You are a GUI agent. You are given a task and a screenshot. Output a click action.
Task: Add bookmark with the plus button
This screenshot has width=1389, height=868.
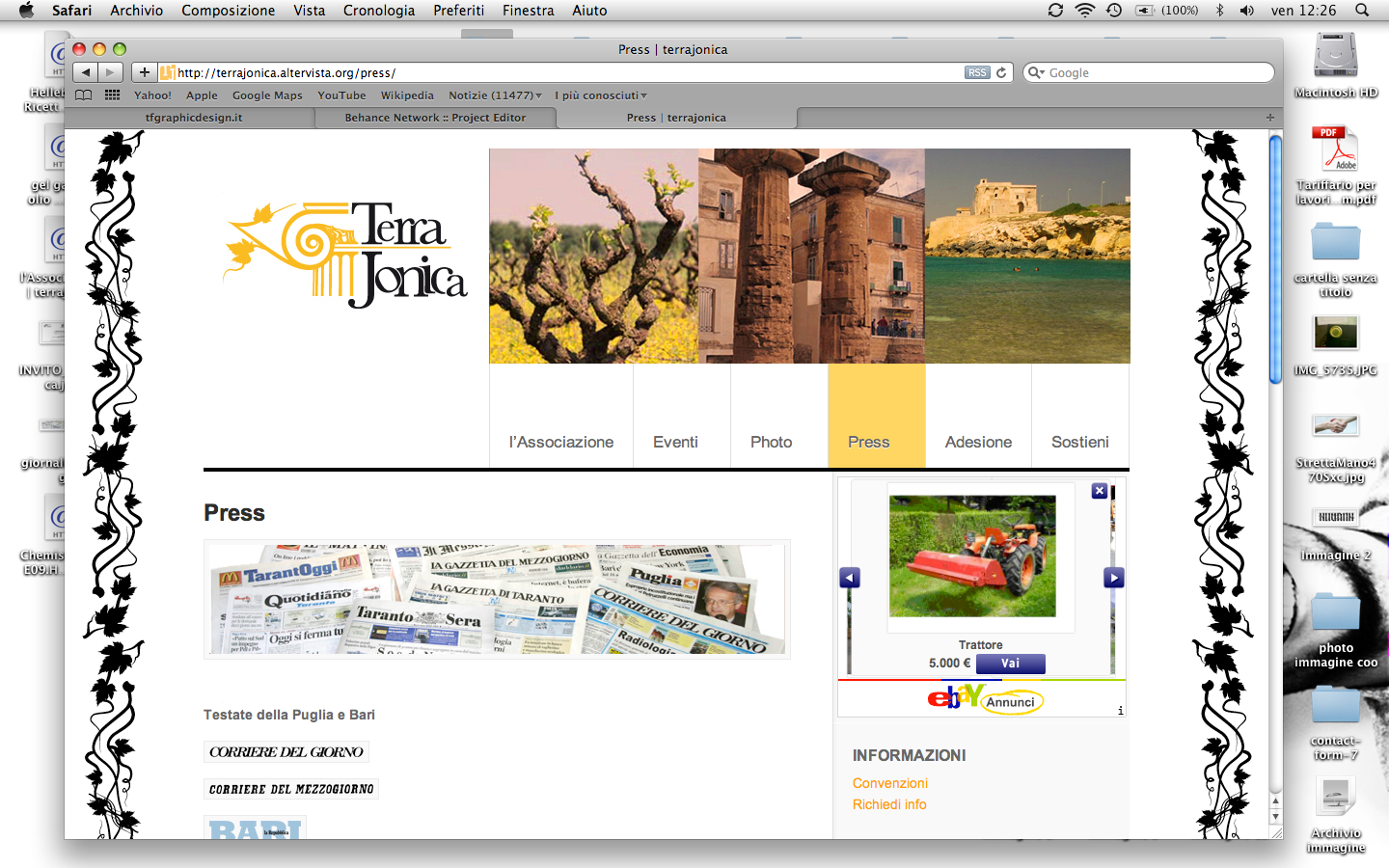[145, 72]
